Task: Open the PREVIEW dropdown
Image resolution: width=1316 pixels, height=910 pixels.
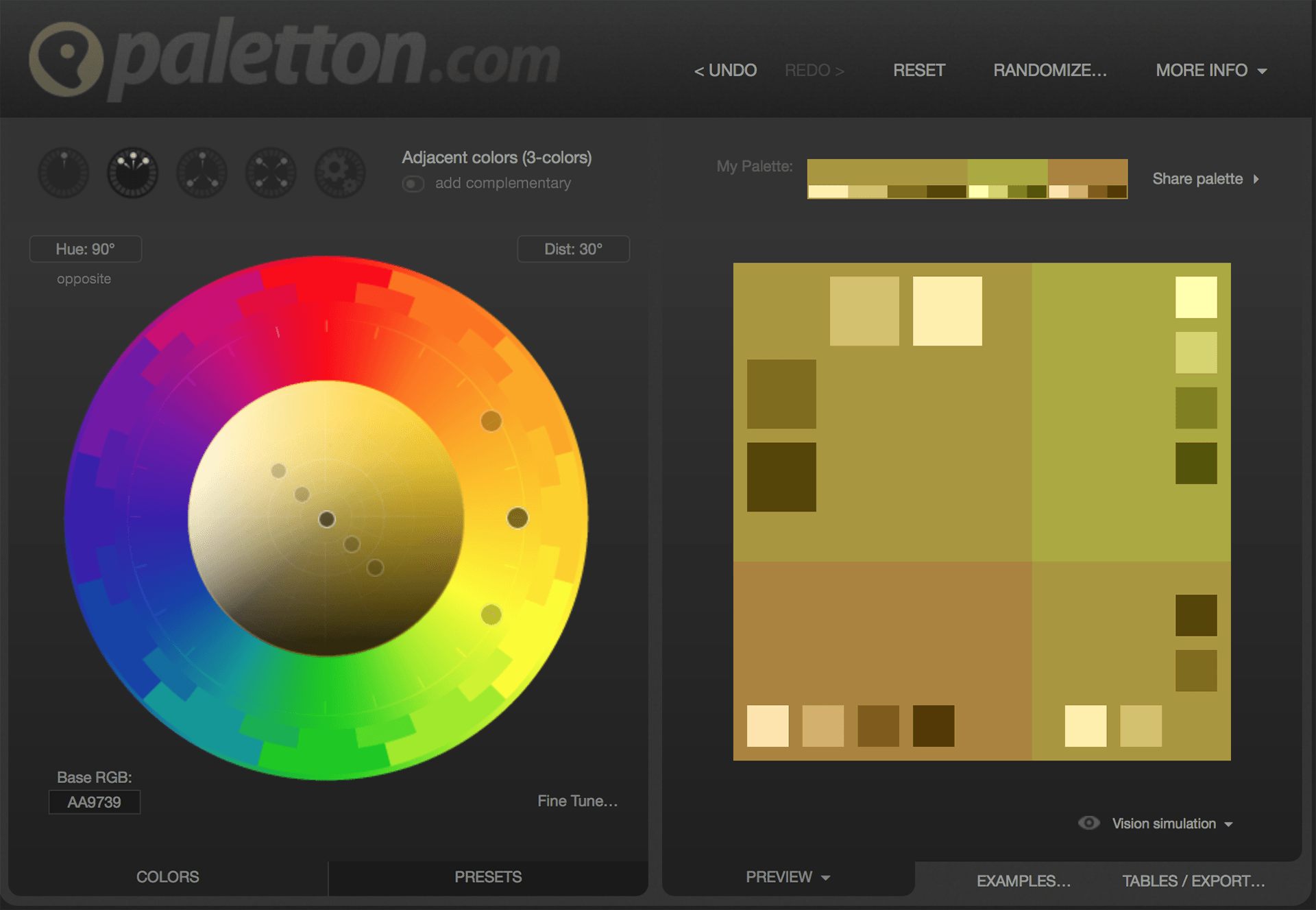Action: click(x=787, y=878)
